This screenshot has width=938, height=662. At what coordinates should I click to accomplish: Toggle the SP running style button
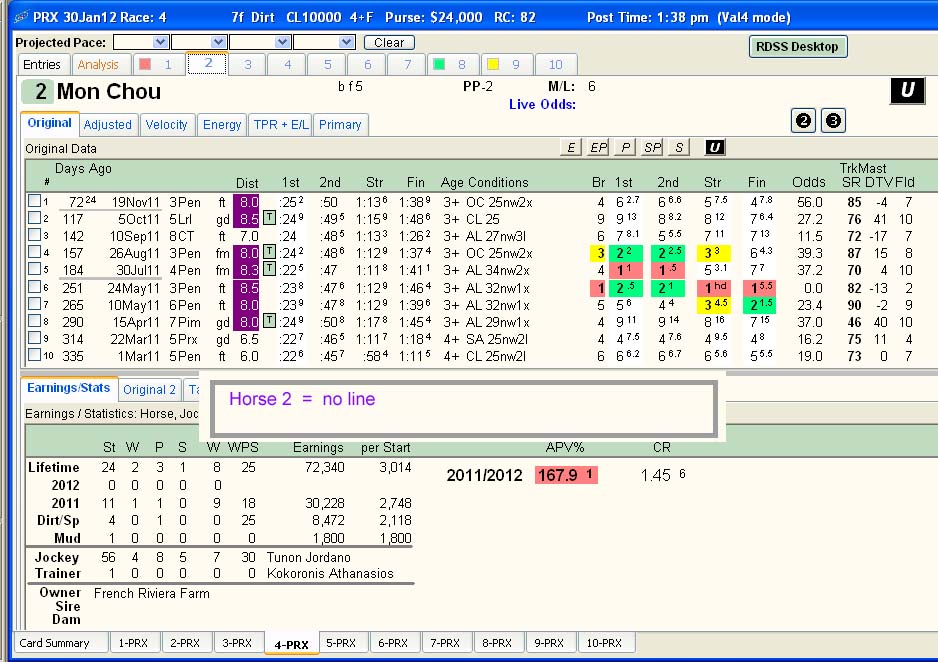point(652,147)
